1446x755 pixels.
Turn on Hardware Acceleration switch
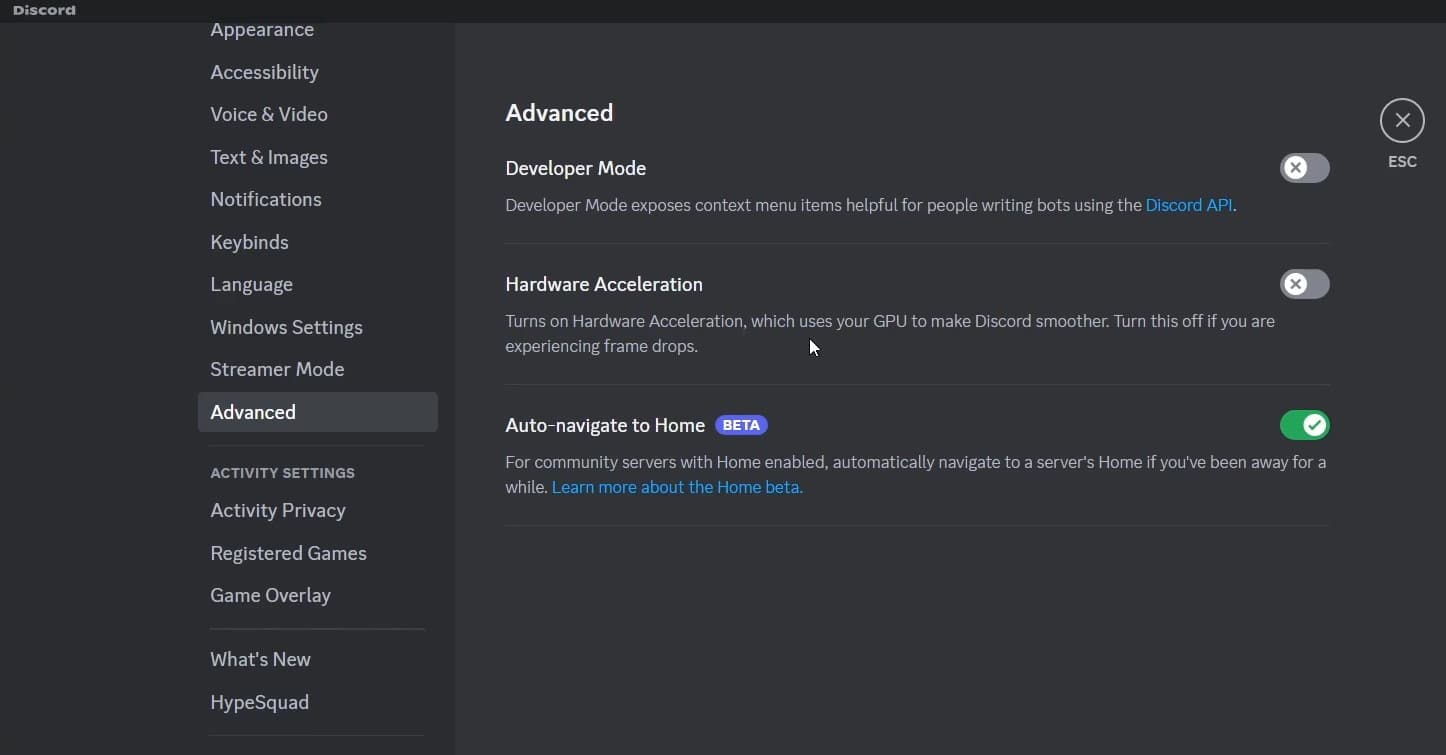(x=1304, y=284)
